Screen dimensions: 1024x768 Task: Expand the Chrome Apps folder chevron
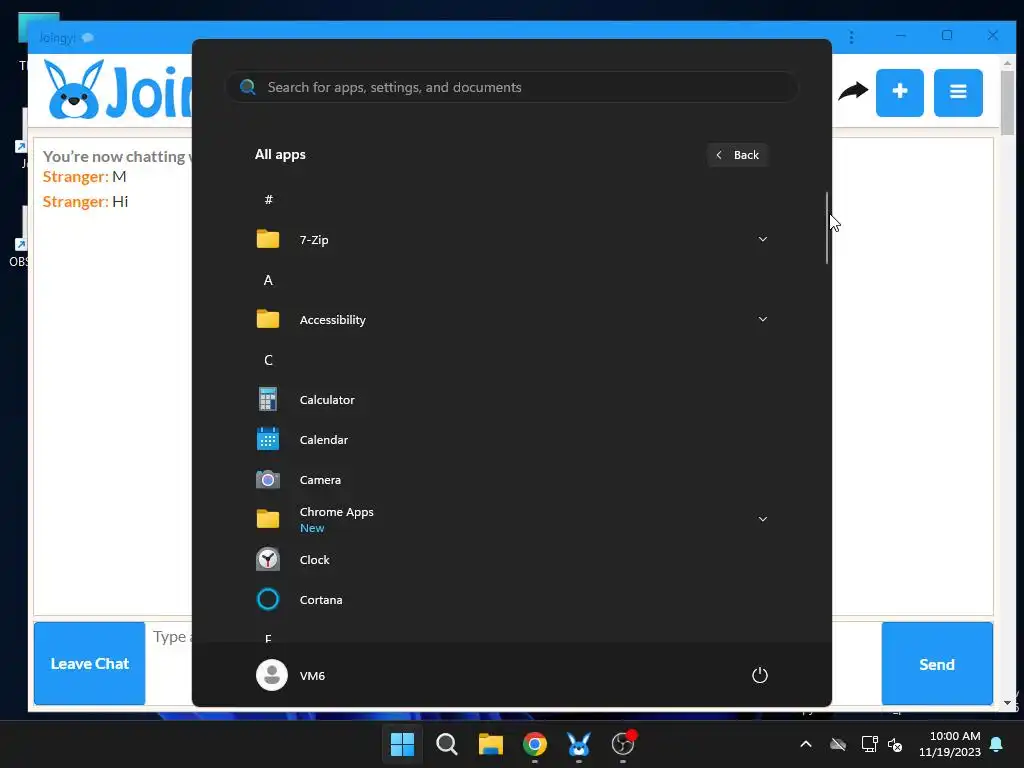[762, 519]
